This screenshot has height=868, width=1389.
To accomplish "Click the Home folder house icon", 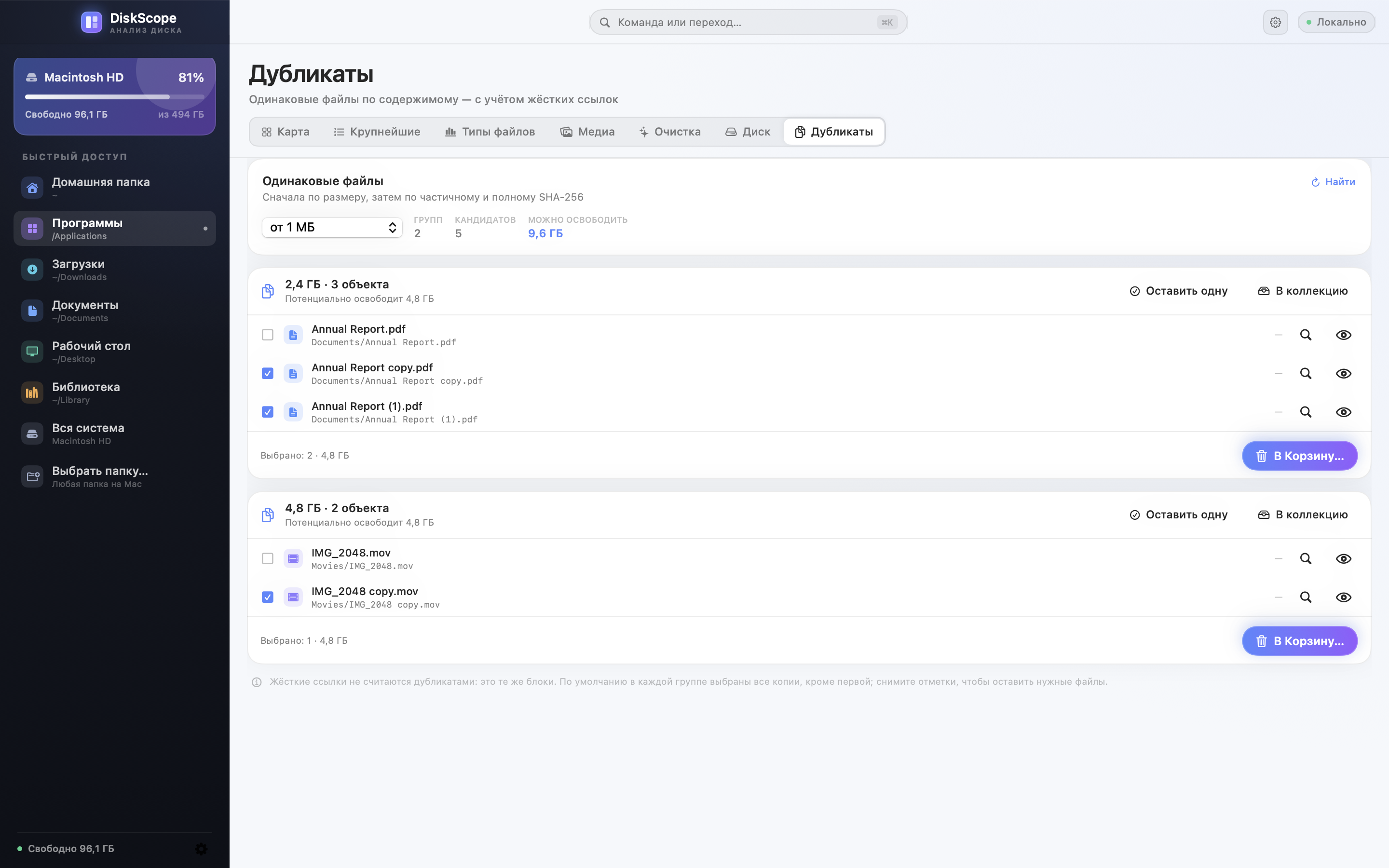I will point(32,187).
